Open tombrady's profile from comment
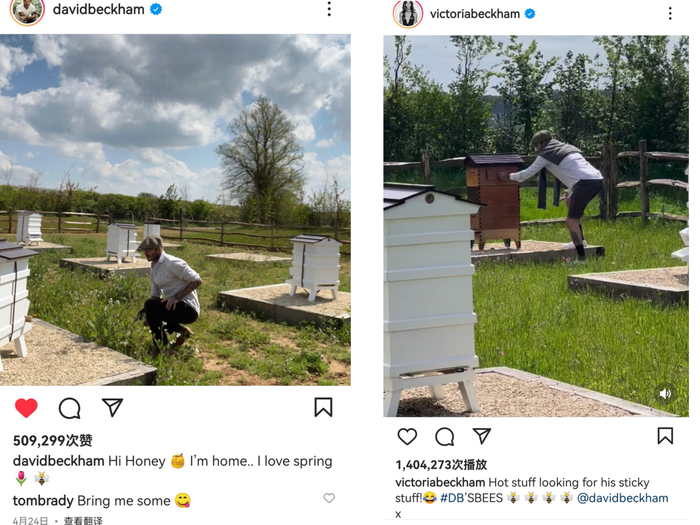This screenshot has height=525, width=700. (x=43, y=501)
